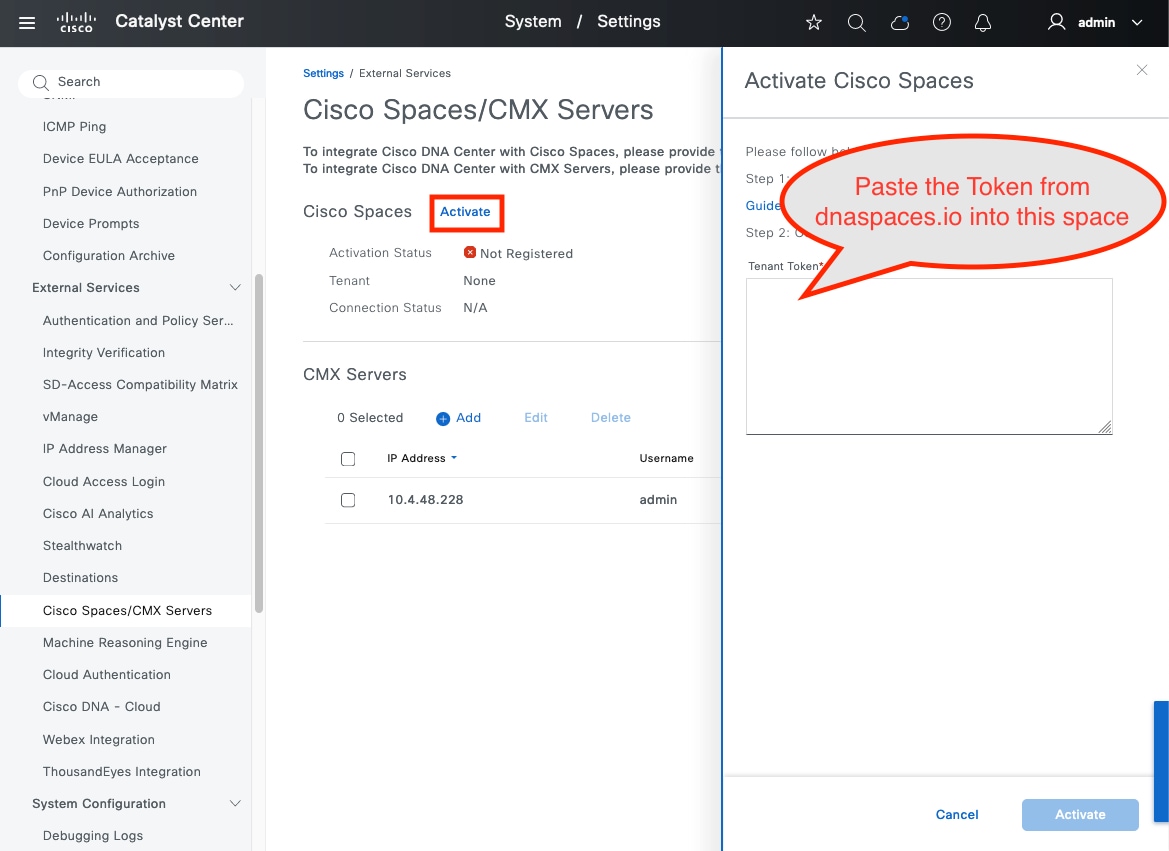Open Authentication and Policy Servers
Screen dimensions: 1169x851
[138, 321]
